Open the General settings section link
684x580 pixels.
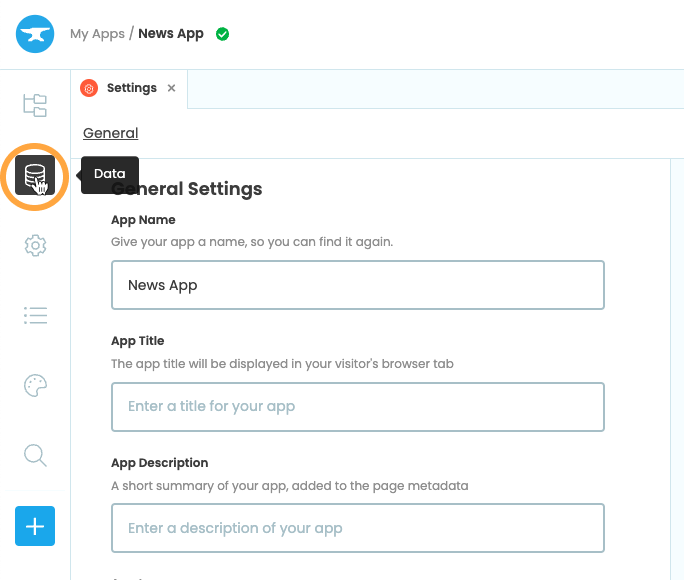[111, 133]
